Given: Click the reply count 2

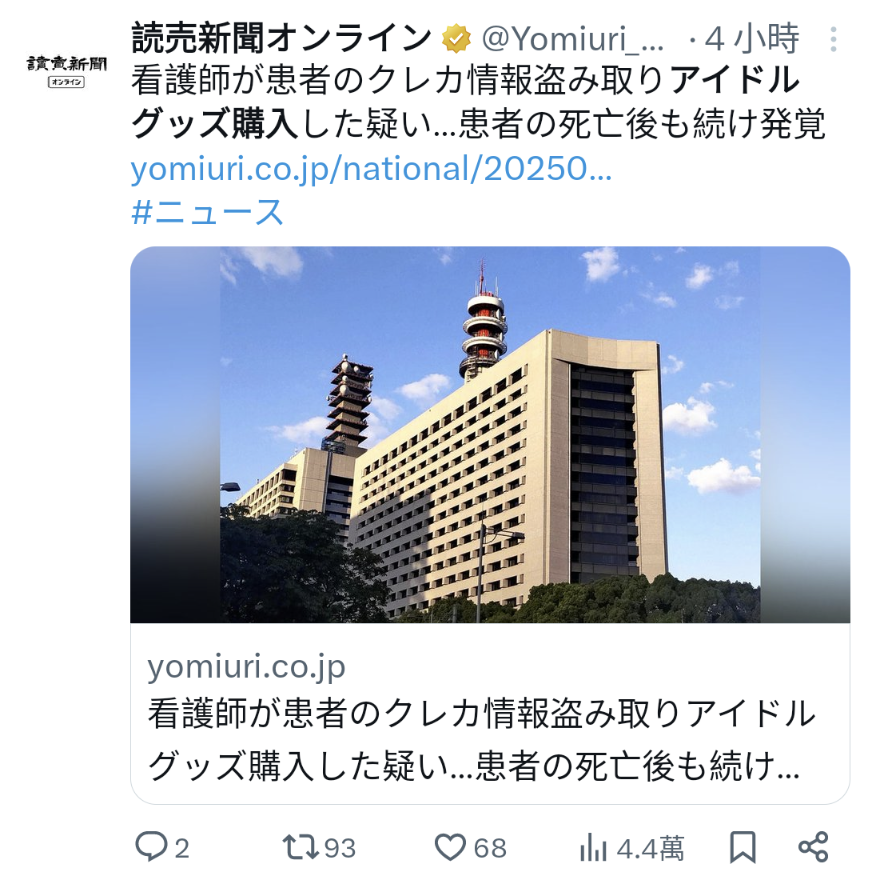Looking at the screenshot, I should [182, 848].
